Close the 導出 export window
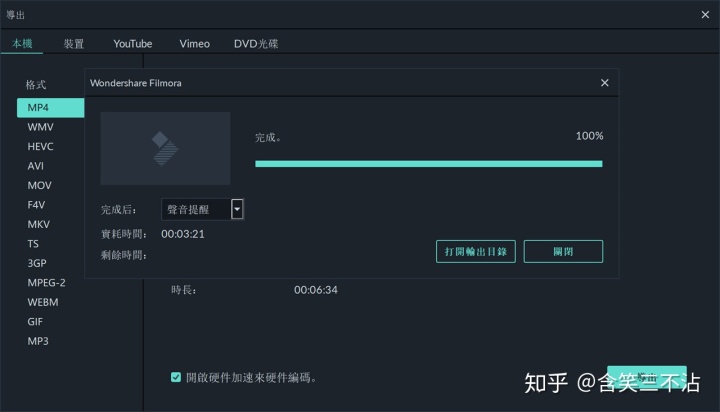This screenshot has width=720, height=412. pos(705,15)
